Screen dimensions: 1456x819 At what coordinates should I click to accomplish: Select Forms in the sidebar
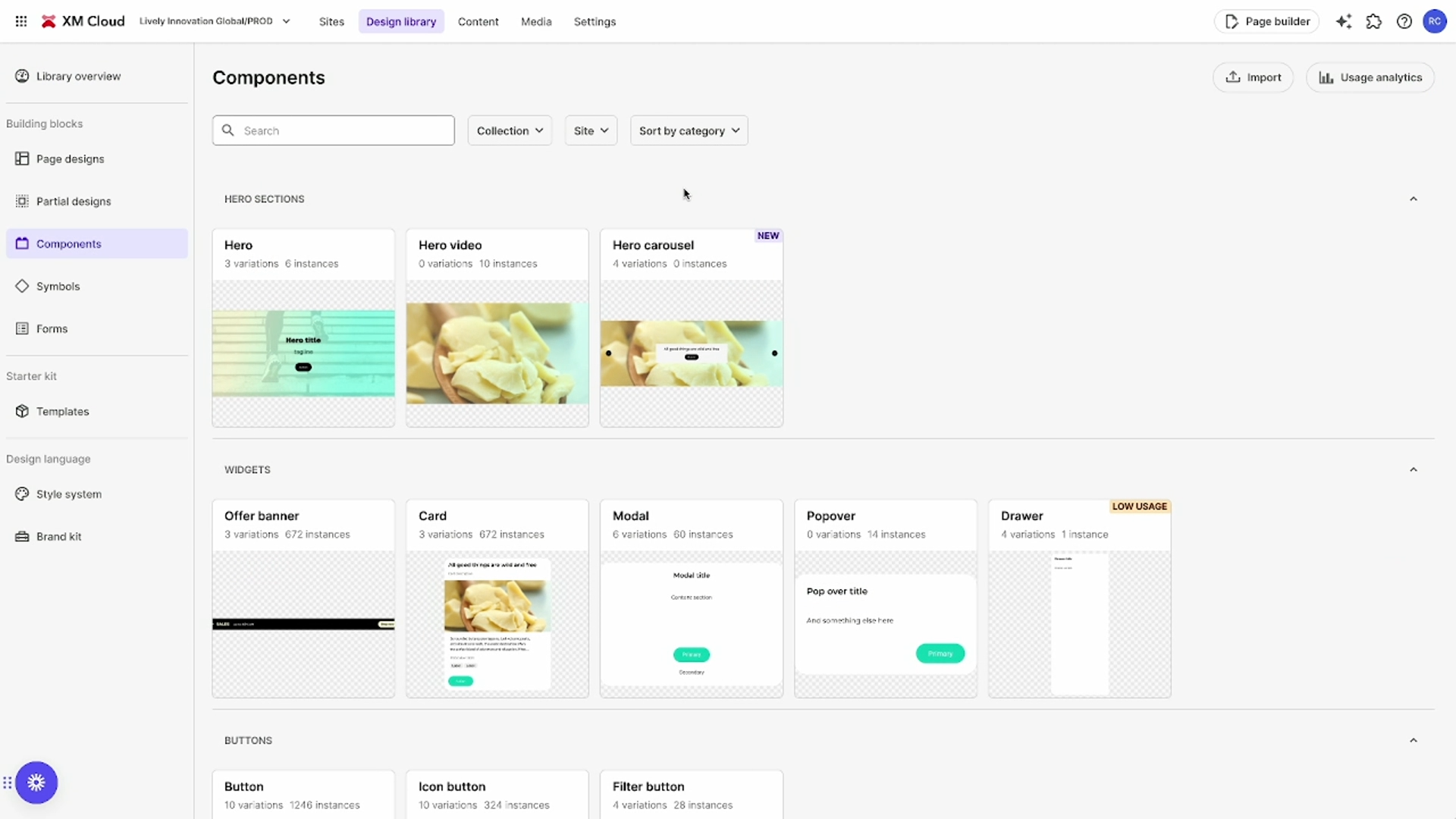point(51,328)
